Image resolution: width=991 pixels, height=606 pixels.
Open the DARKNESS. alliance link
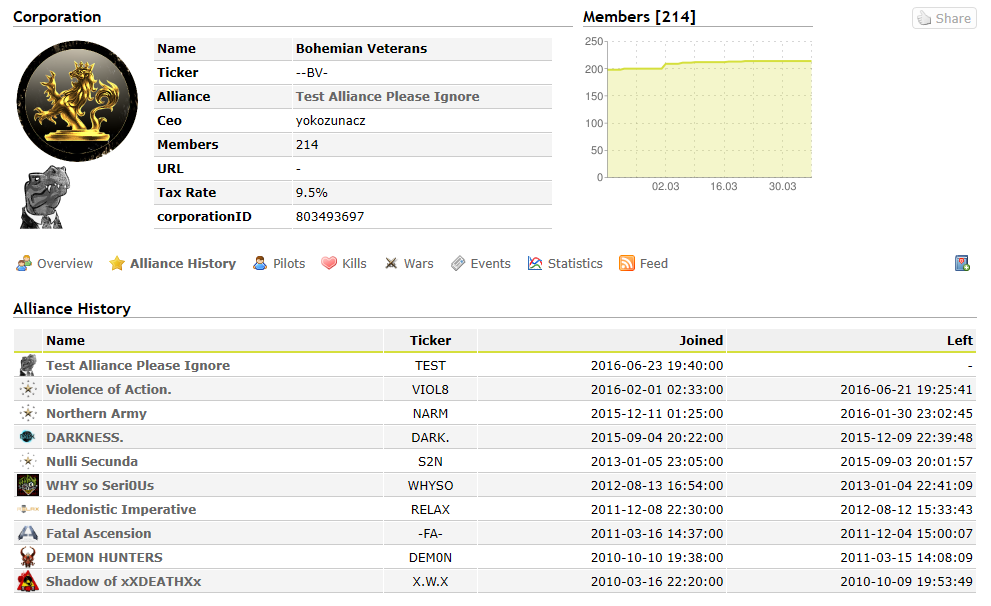pyautogui.click(x=85, y=438)
